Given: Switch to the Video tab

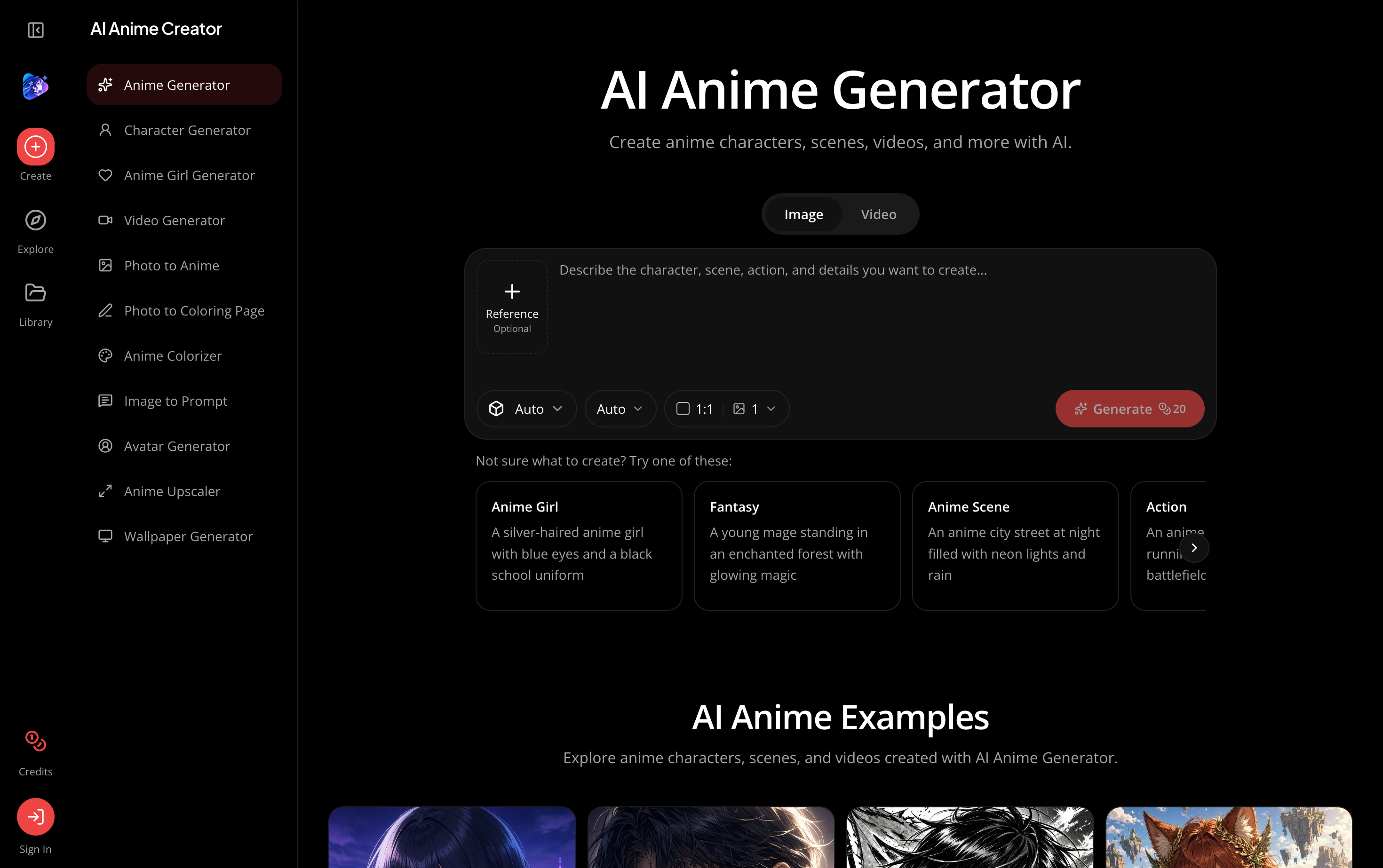Looking at the screenshot, I should (x=878, y=214).
